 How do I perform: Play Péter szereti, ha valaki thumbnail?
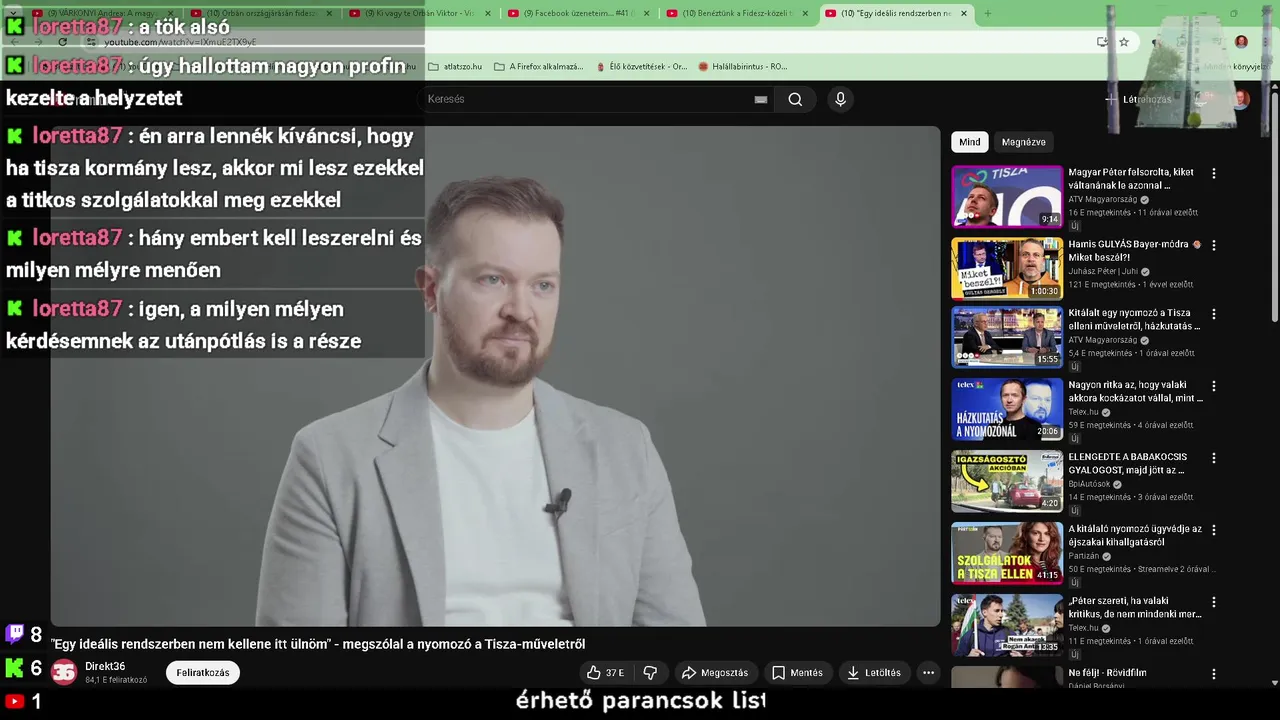click(x=1006, y=626)
